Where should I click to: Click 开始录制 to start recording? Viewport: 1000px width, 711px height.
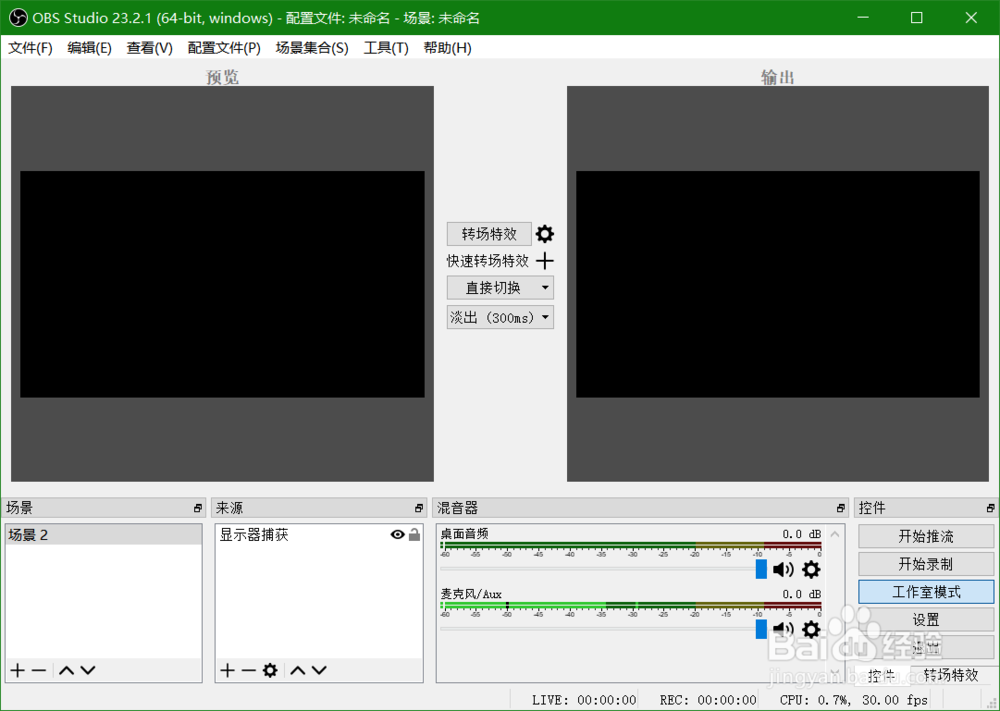926,564
